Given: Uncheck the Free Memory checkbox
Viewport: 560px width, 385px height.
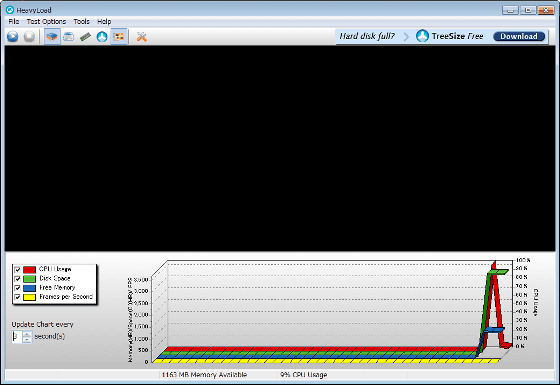Looking at the screenshot, I should (17, 288).
